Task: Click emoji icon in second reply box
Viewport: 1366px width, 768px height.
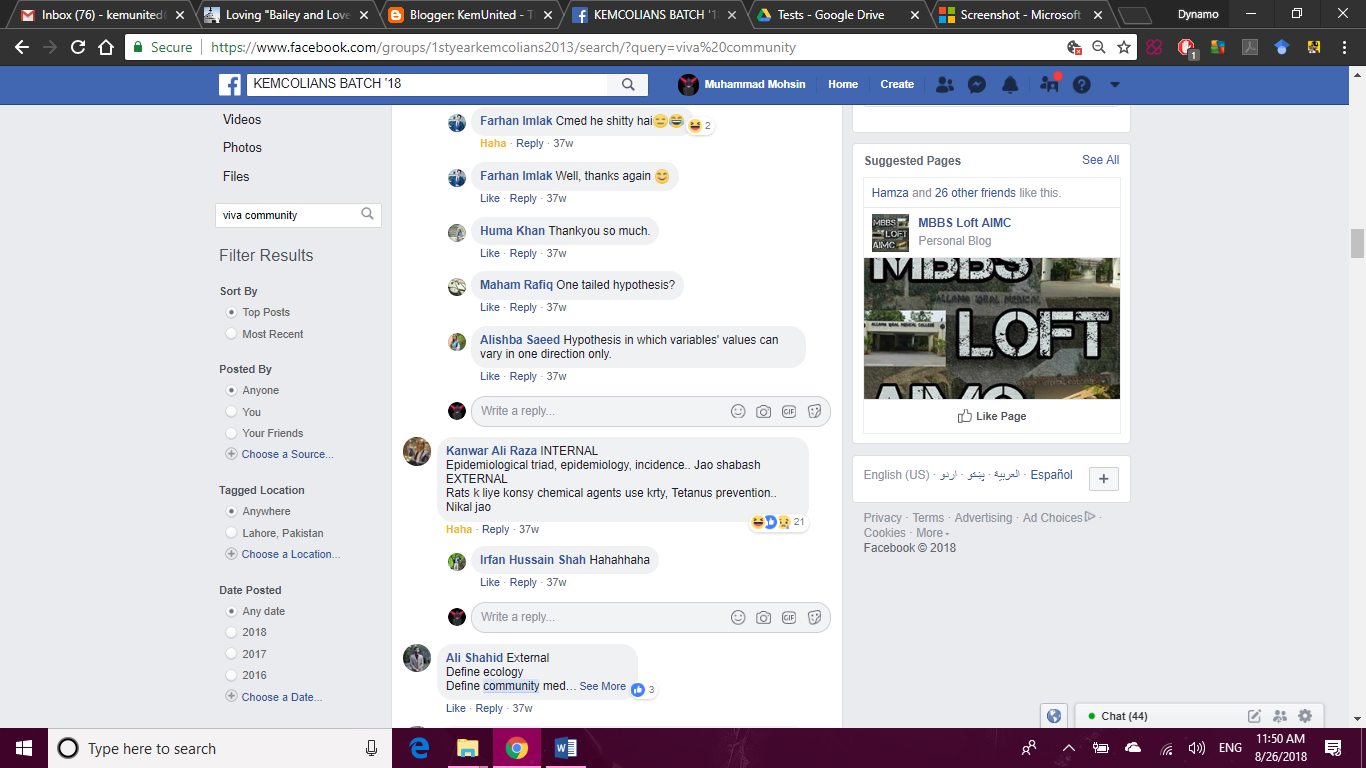Action: click(x=738, y=617)
